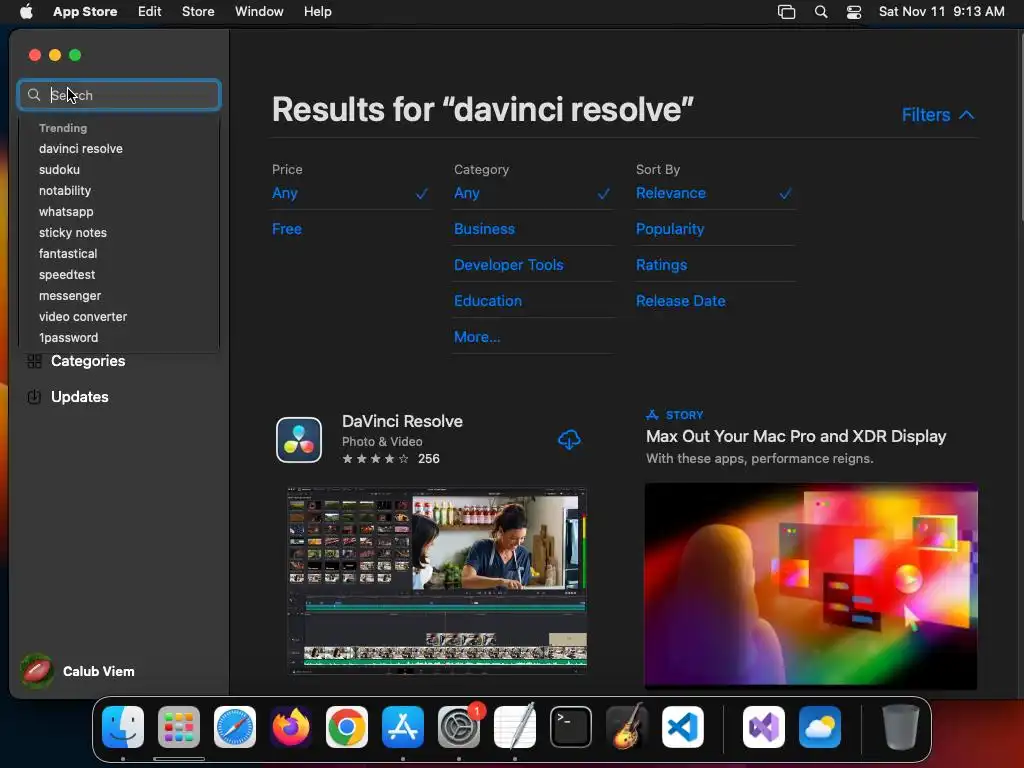
Task: Click the date and time in menu bar
Action: (x=942, y=12)
